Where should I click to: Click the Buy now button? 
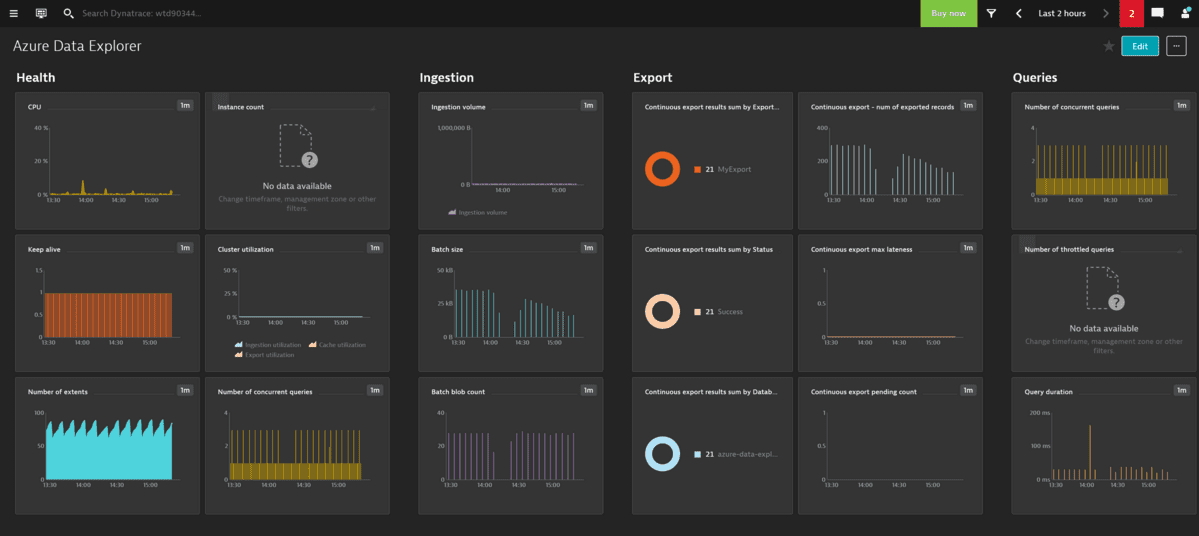948,14
